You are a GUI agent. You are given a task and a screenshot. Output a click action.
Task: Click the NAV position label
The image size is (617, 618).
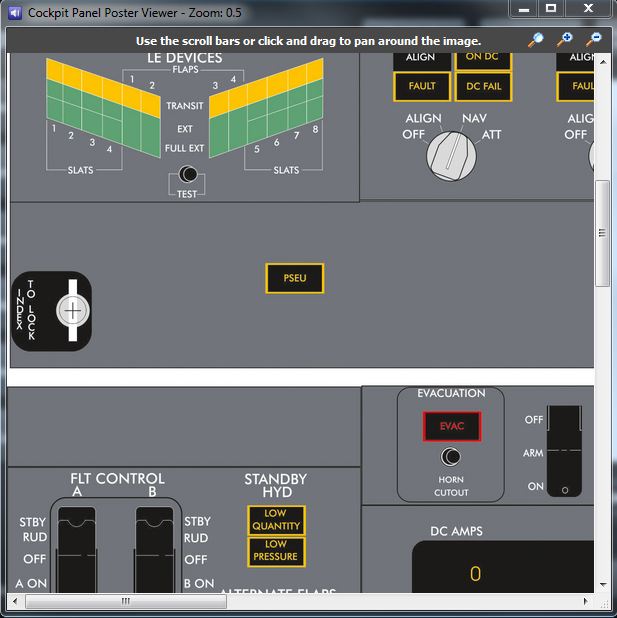(x=474, y=118)
